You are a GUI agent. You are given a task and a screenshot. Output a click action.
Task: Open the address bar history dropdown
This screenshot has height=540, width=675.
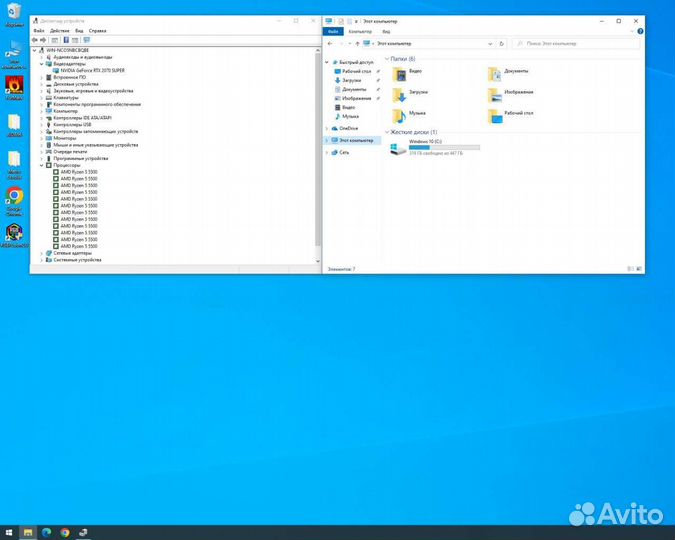click(x=490, y=43)
